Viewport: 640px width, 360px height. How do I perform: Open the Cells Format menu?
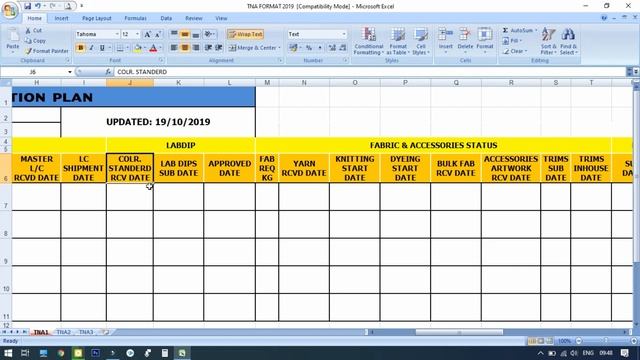(x=485, y=40)
